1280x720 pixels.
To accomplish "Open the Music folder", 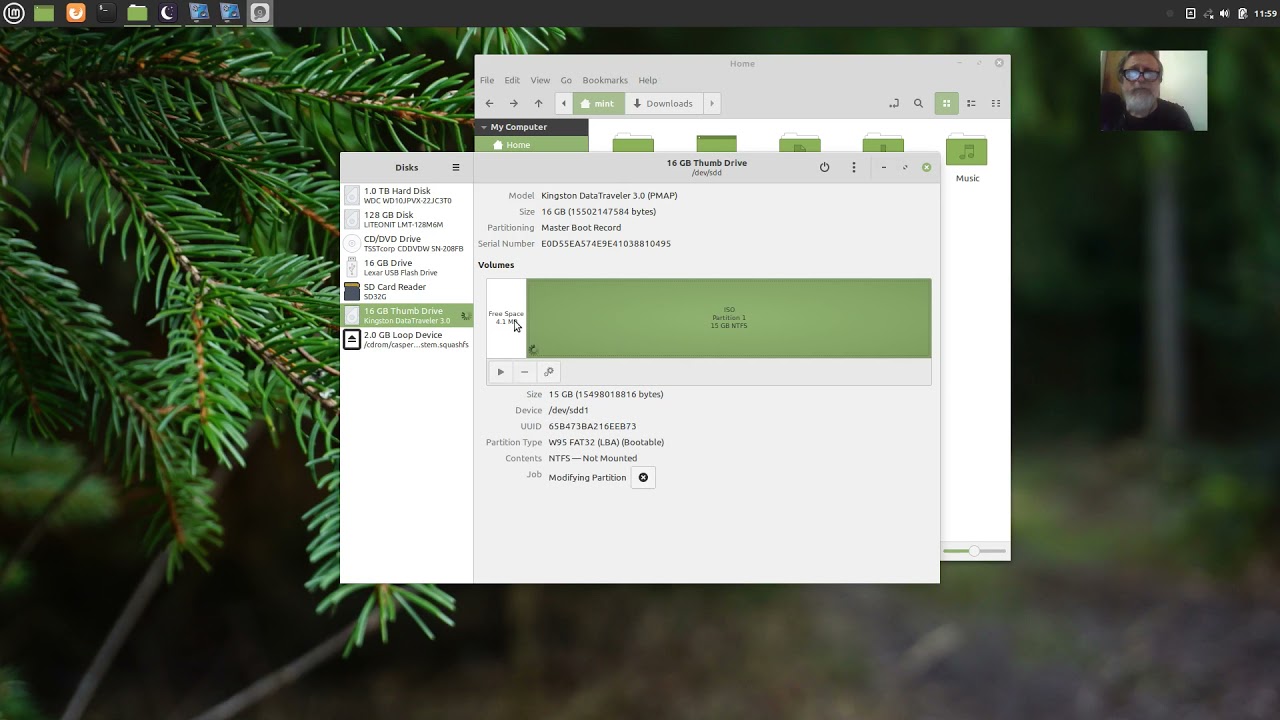I will [967, 159].
